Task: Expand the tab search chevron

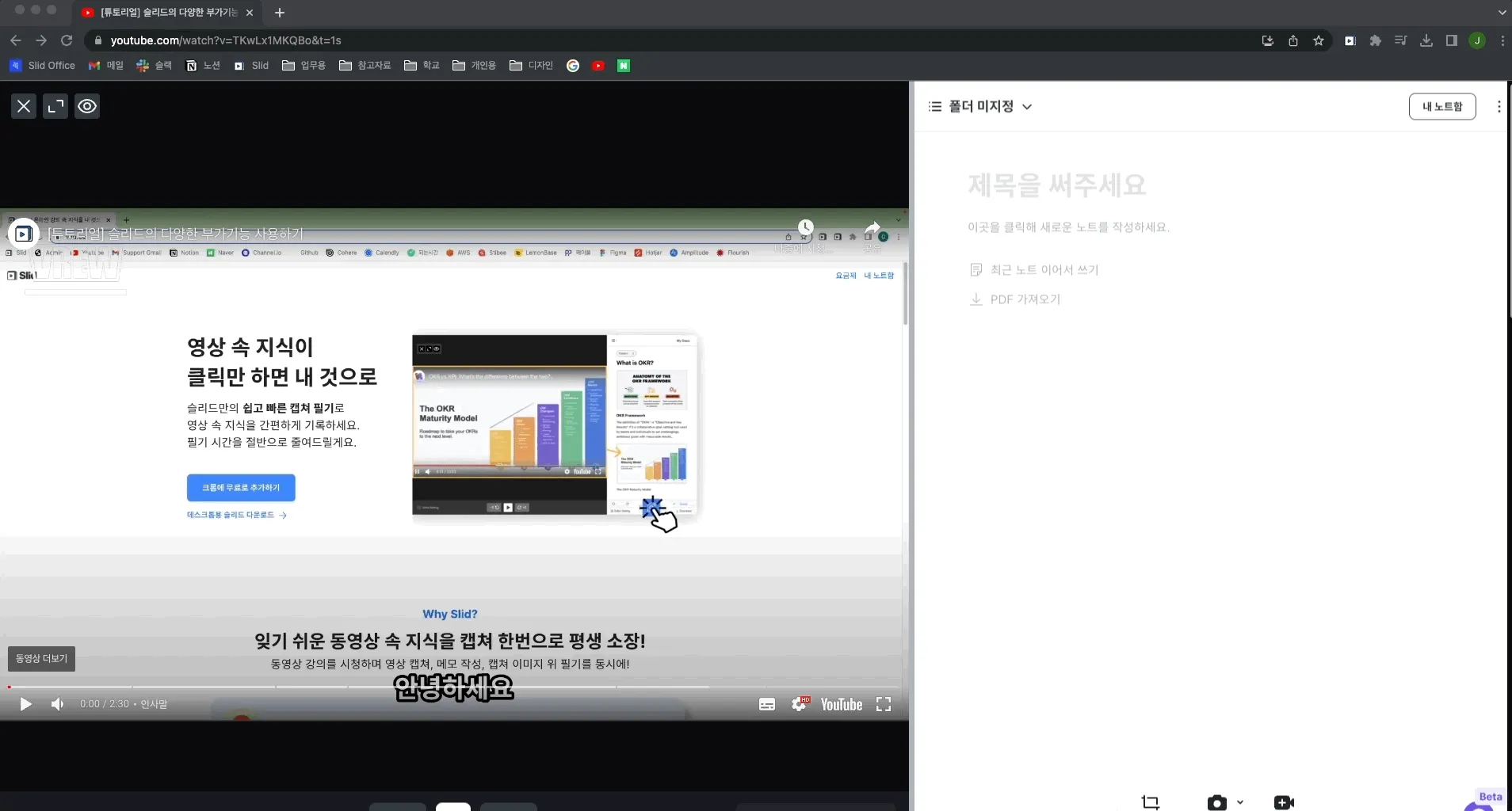Action: [x=1502, y=13]
